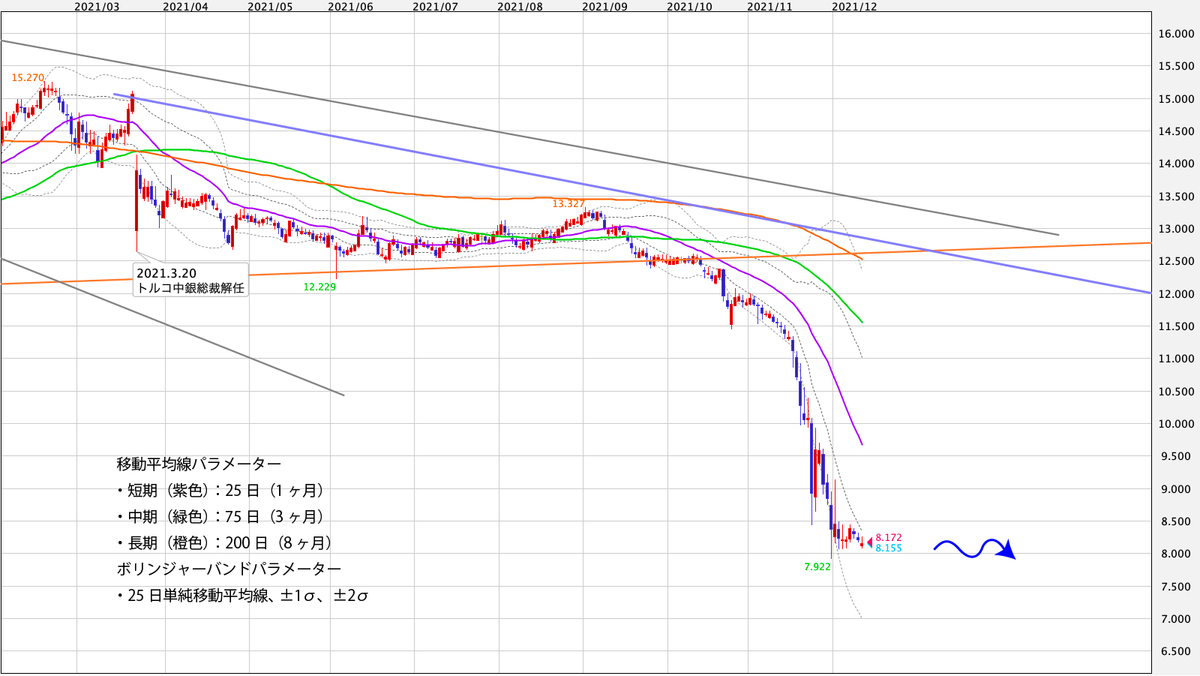The image size is (1200, 676).
Task: Select the 11.500 price axis label
Action: 1176,327
